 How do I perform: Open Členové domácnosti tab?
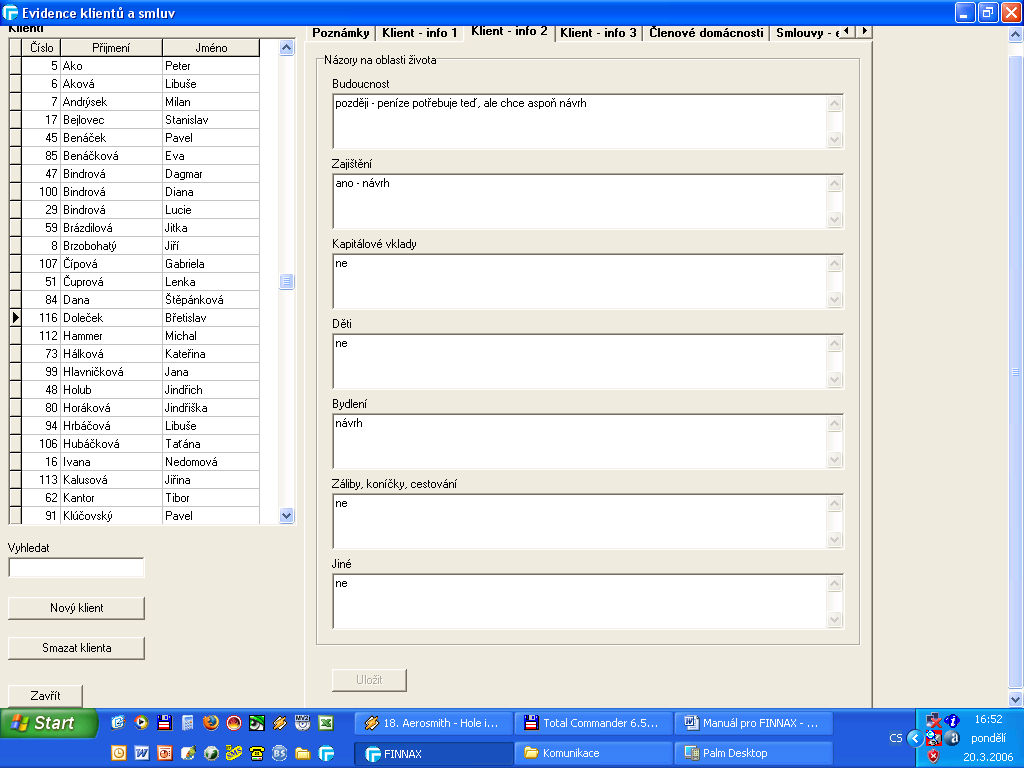pyautogui.click(x=706, y=33)
